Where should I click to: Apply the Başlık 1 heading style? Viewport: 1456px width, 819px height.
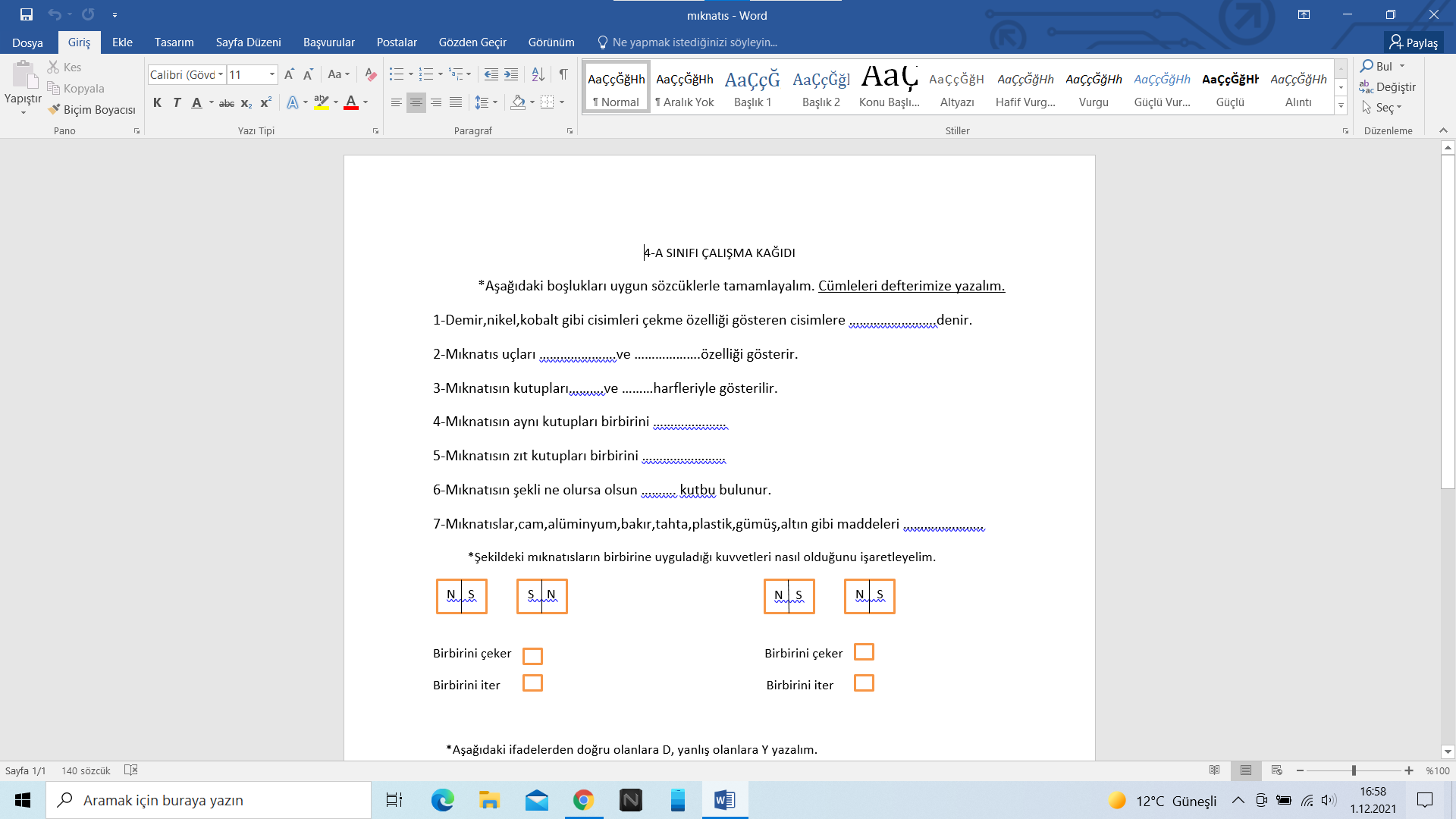[x=752, y=87]
